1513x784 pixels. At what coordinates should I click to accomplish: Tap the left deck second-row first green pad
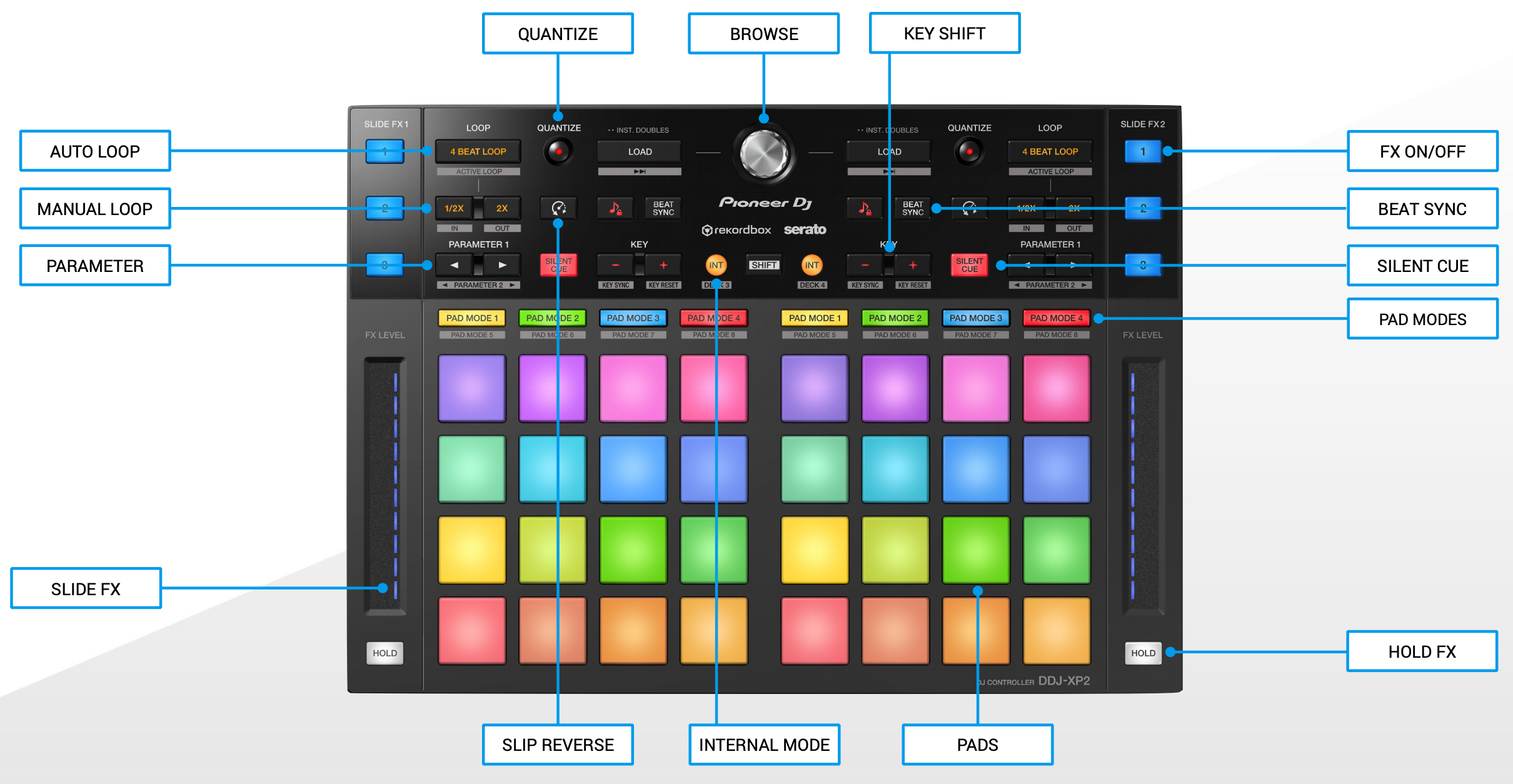pos(472,469)
